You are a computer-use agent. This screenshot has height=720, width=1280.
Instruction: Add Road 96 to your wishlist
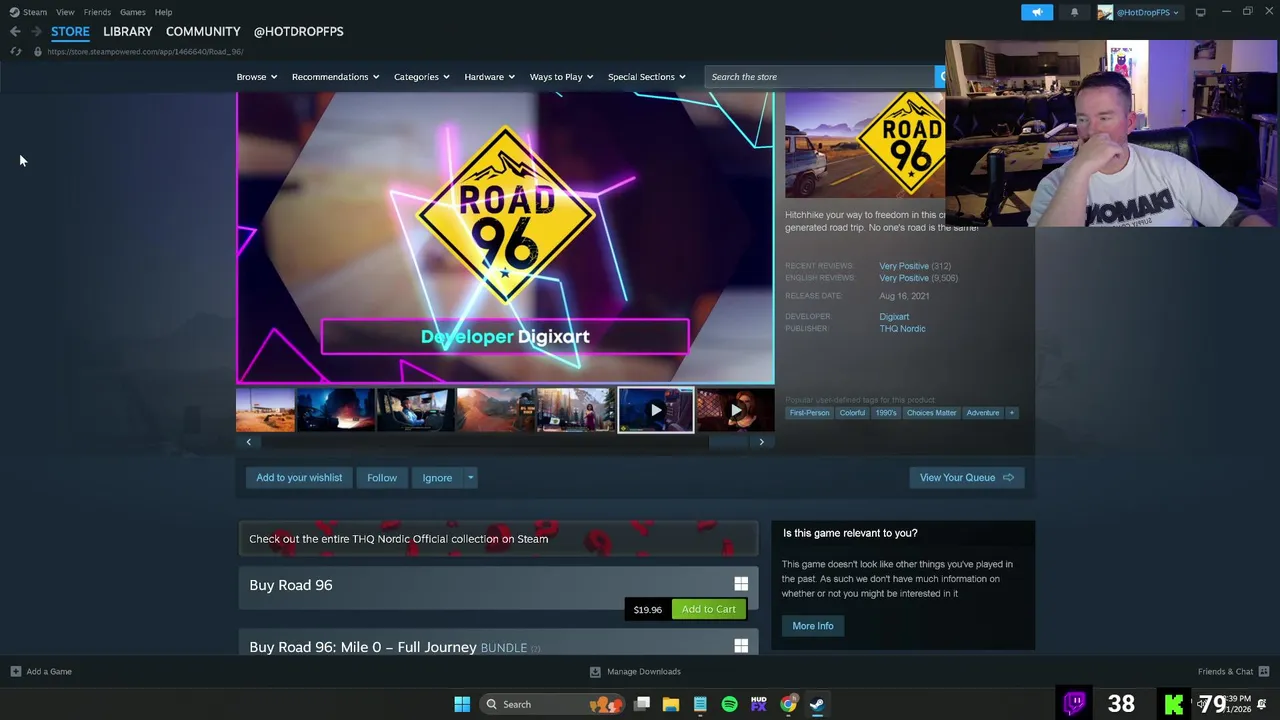[299, 478]
